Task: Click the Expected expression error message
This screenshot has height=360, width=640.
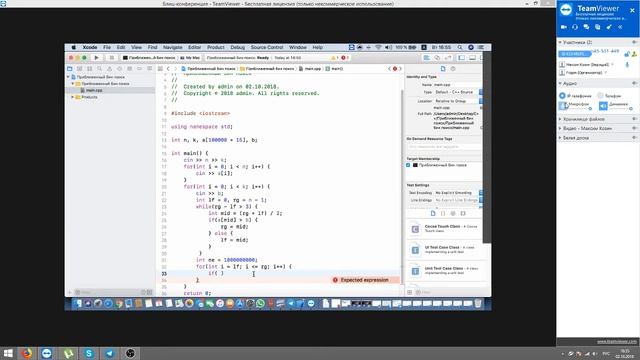Action: coord(364,280)
